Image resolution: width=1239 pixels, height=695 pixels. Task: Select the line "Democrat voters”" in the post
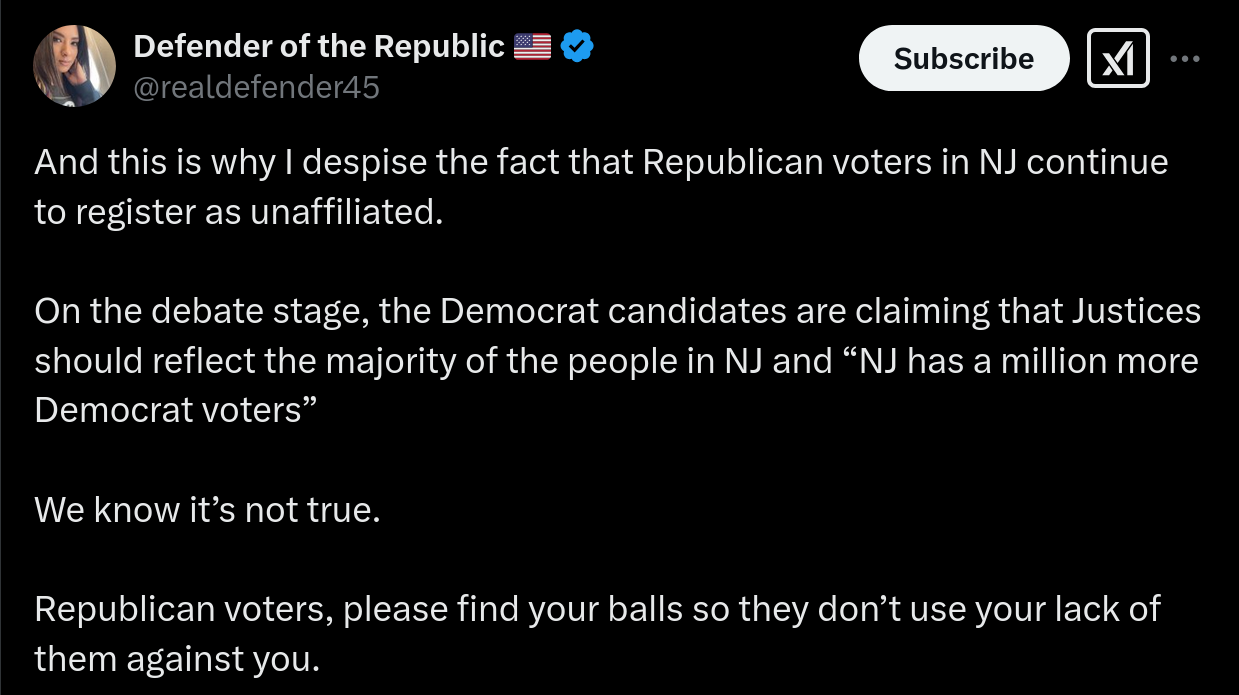tap(168, 410)
